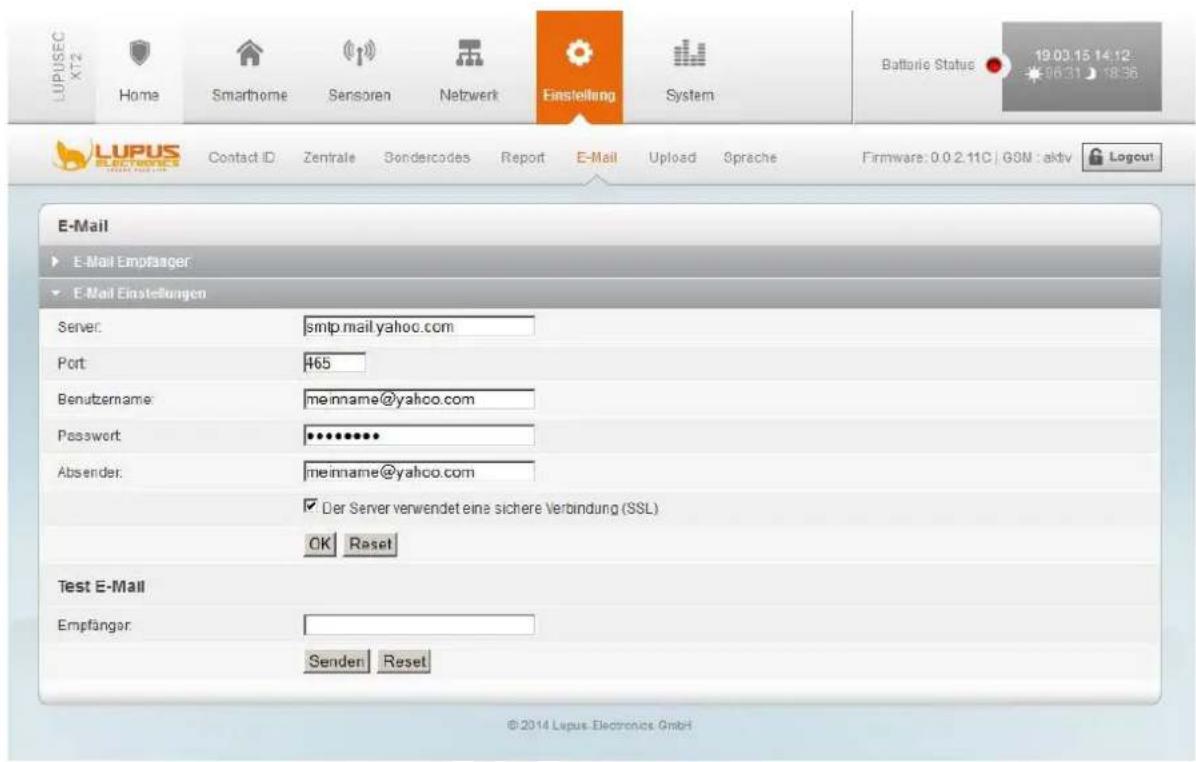Click the SSL checkbox label text
The image size is (1196, 762).
[490, 508]
